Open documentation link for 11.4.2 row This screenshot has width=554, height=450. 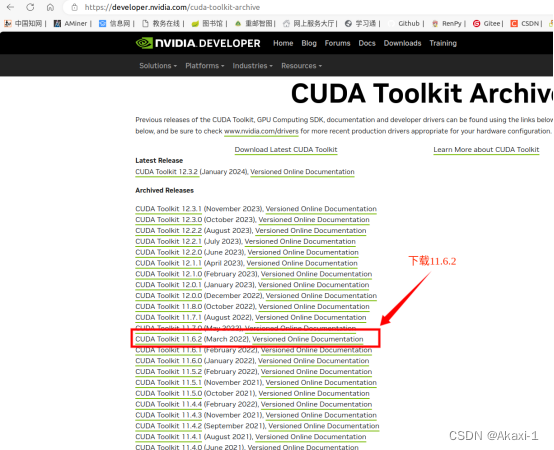tap(324, 426)
